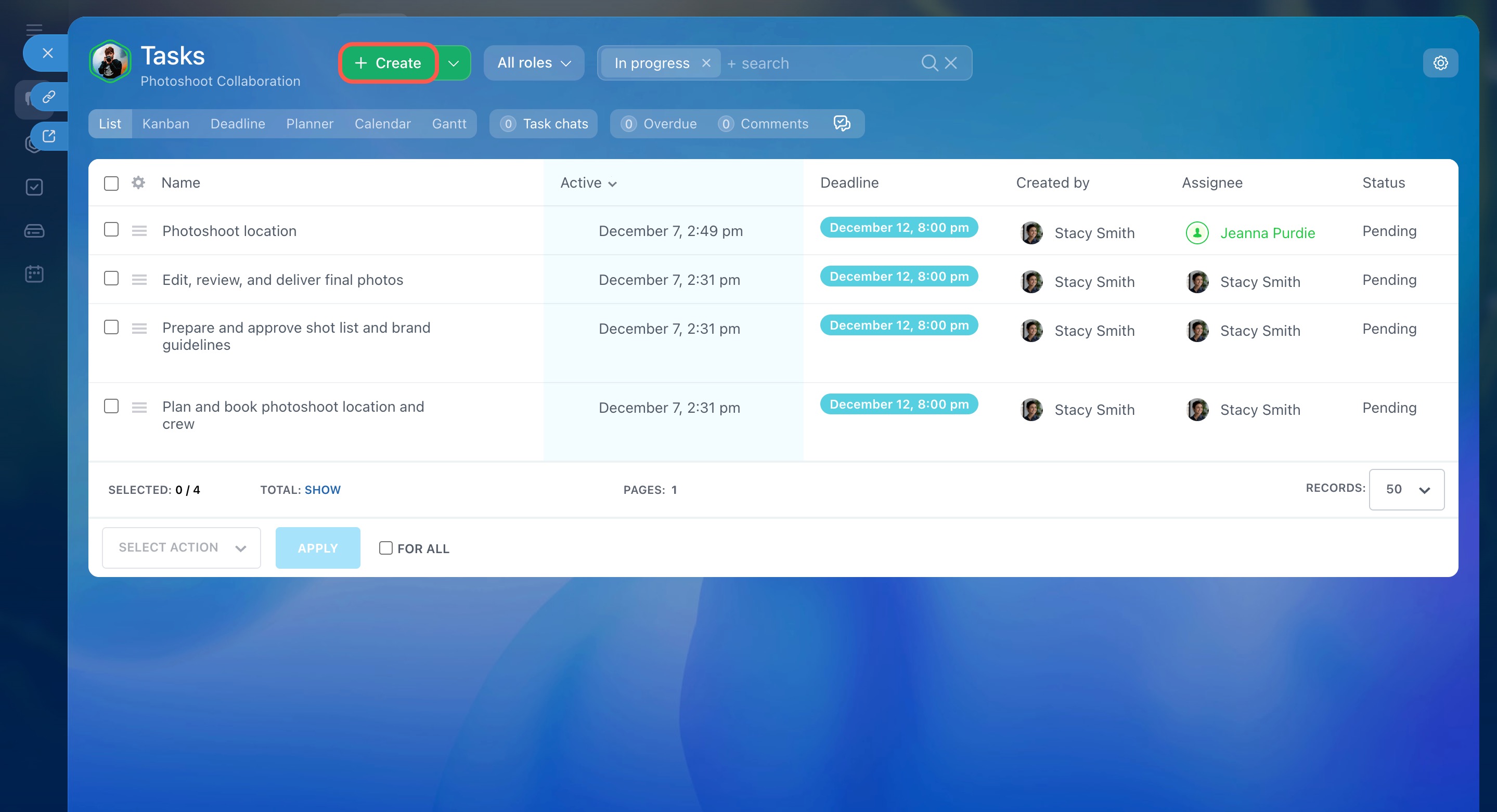Click drag handle for Photoshoot location row

coord(139,231)
